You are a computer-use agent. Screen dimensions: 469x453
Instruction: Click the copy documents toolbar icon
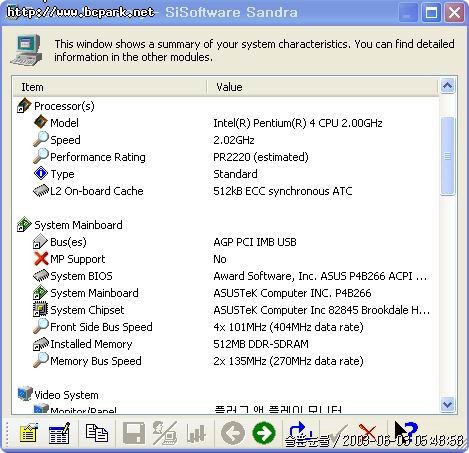(x=97, y=433)
